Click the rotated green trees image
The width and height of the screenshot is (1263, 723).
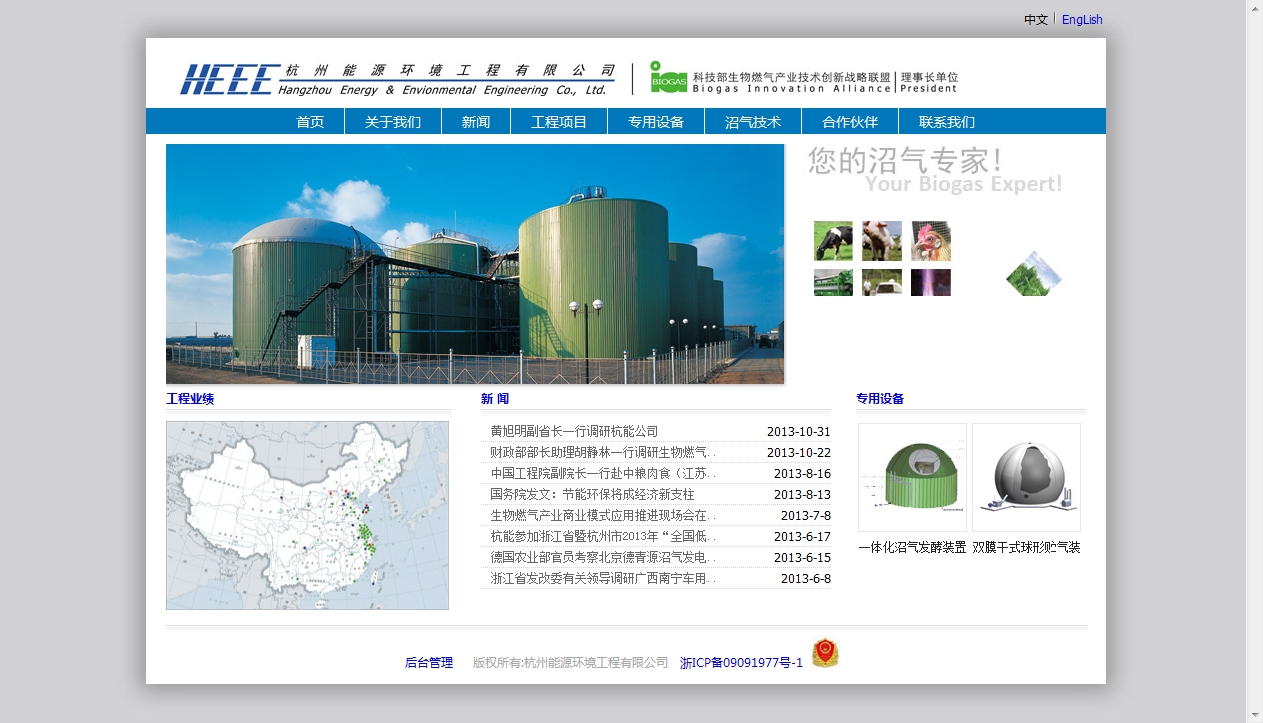point(1034,274)
